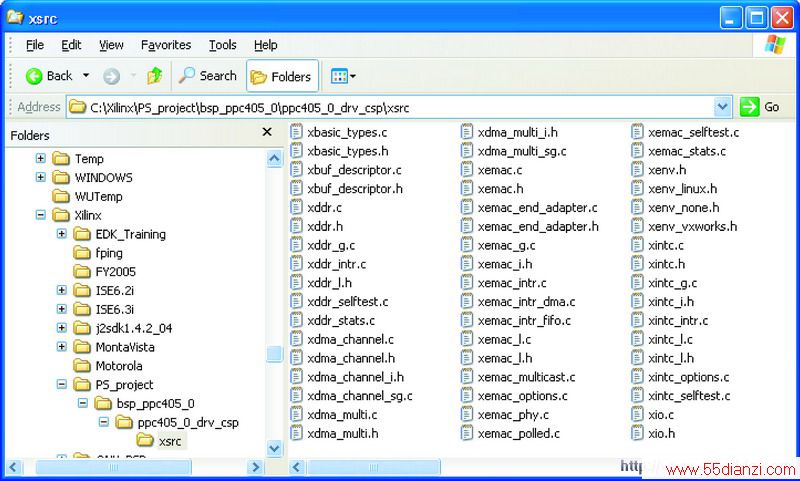800x481 pixels.
Task: Click the xemac_multicast.c file icon
Action: click(x=467, y=377)
